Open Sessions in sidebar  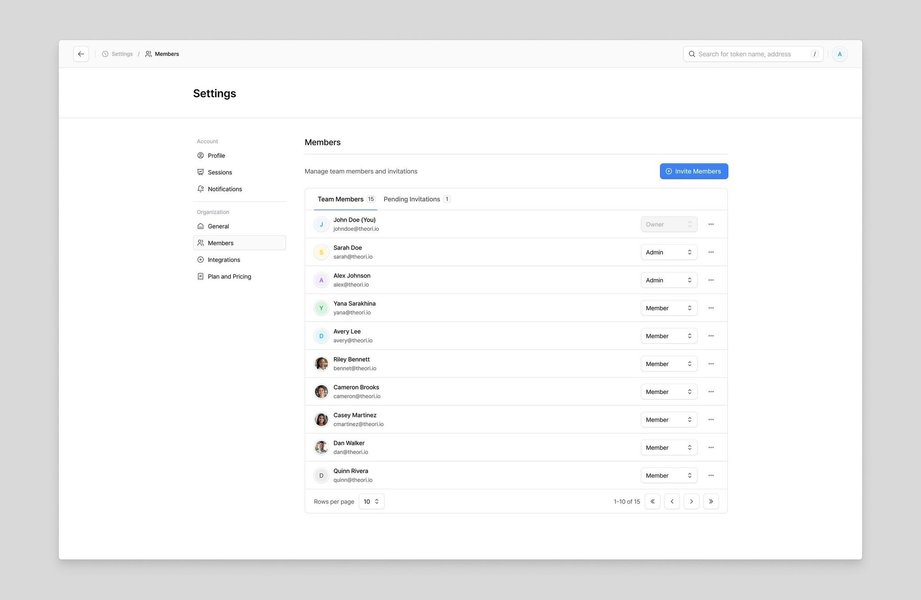click(240, 172)
